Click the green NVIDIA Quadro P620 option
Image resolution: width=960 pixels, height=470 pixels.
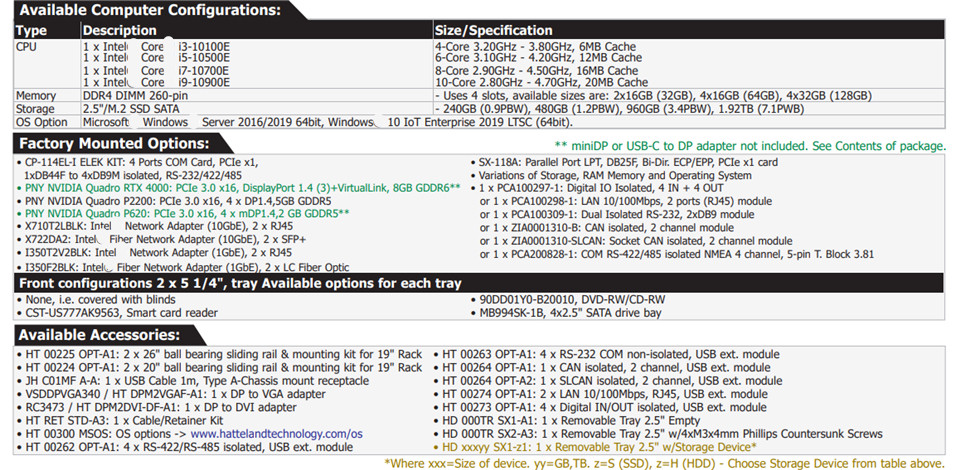187,213
